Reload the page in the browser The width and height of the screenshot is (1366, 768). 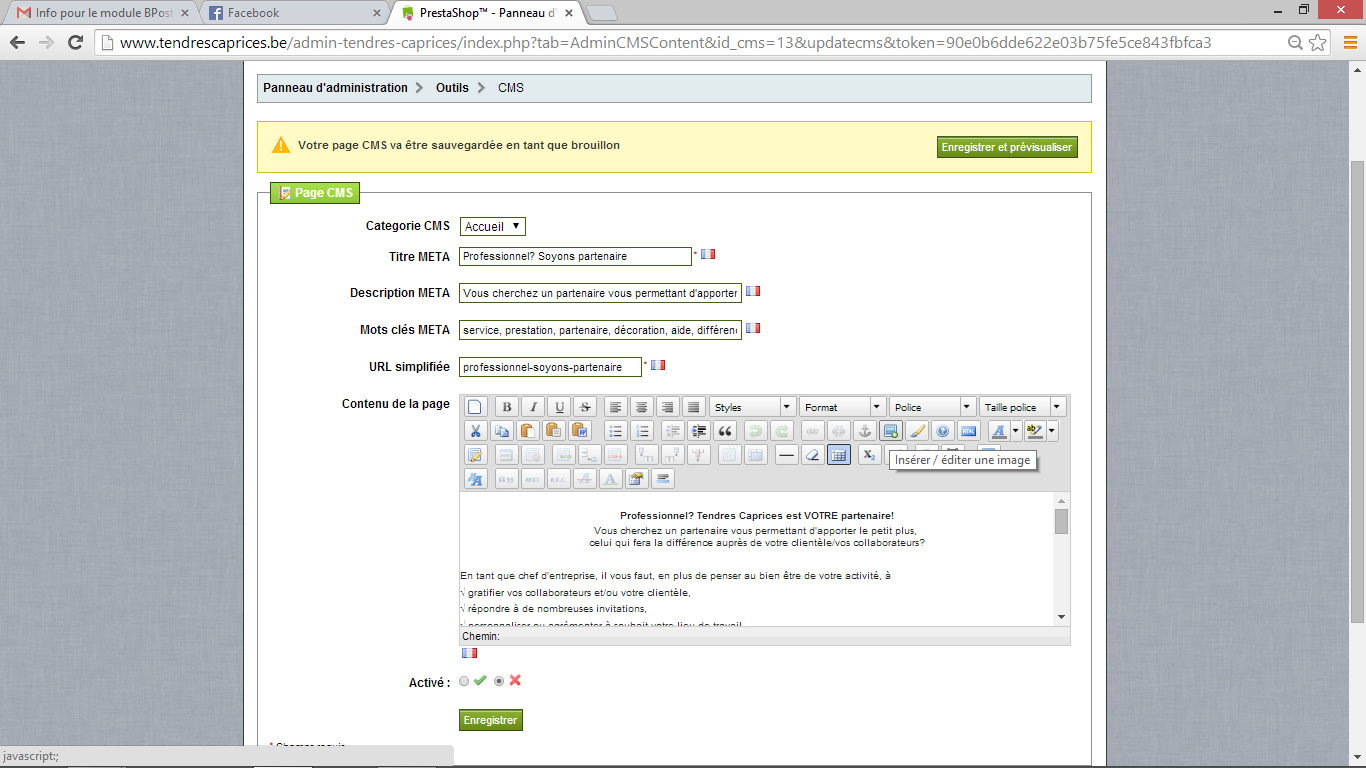pyautogui.click(x=75, y=42)
